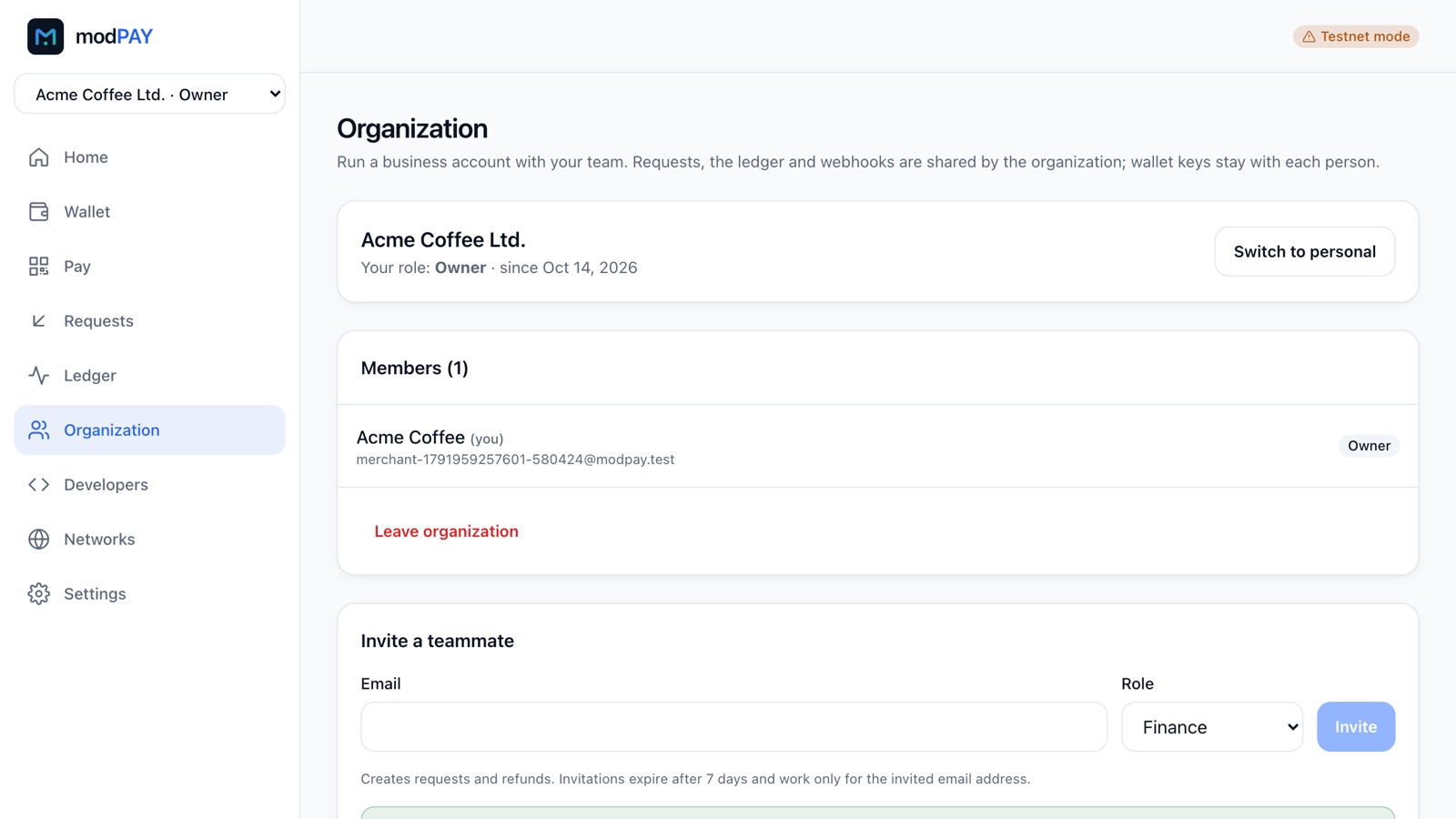Open the Ledger page label
The image size is (1456, 819).
point(90,376)
